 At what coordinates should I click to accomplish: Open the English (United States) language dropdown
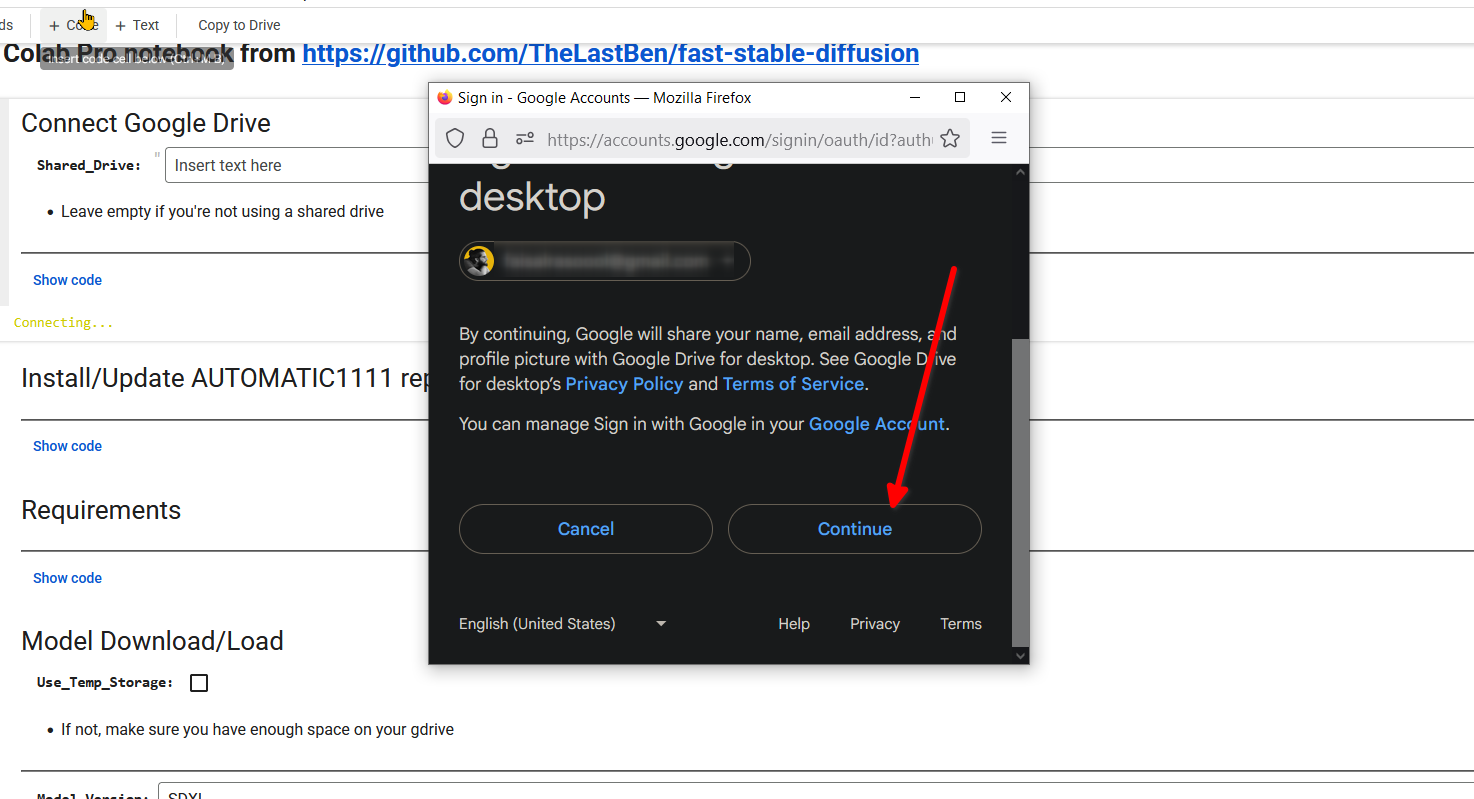click(563, 624)
